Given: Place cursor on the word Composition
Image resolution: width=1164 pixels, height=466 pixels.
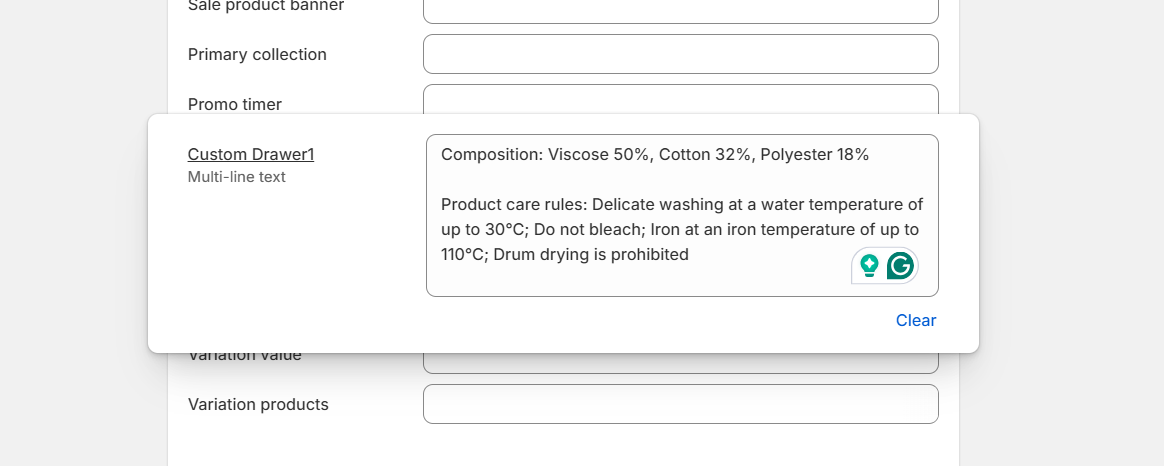Looking at the screenshot, I should click(490, 154).
